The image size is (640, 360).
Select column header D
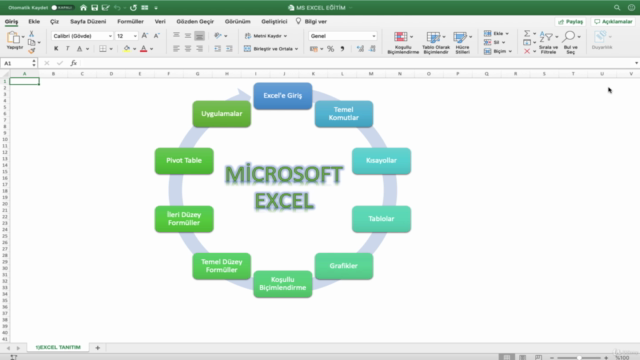tap(111, 74)
